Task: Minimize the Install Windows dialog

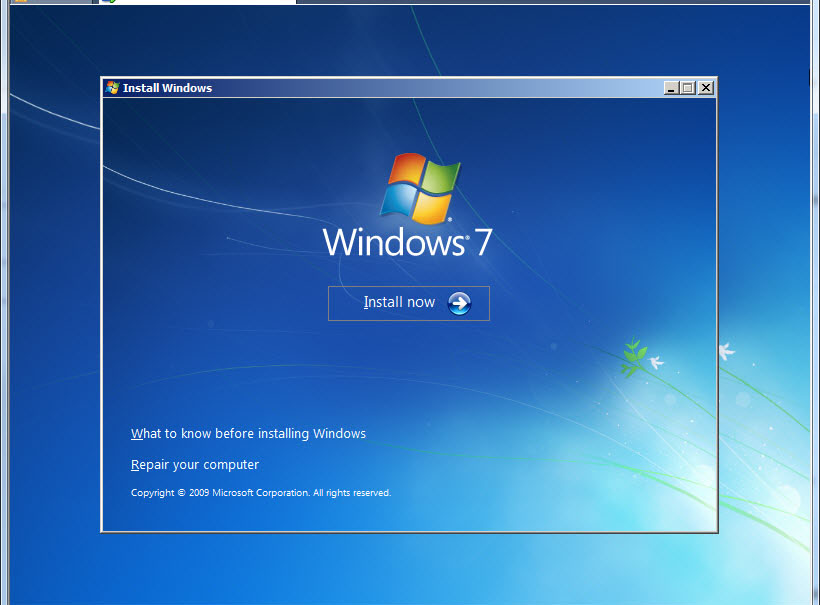Action: (670, 87)
